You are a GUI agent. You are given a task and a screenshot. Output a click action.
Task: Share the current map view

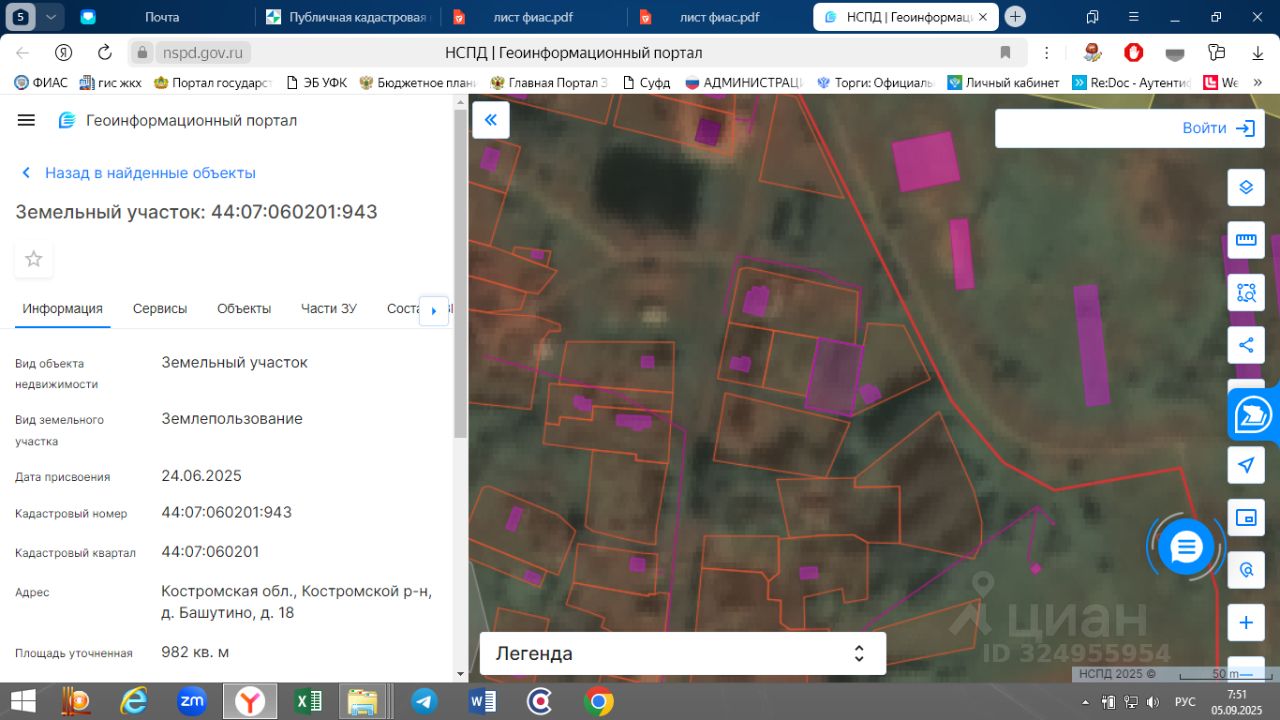click(1246, 345)
